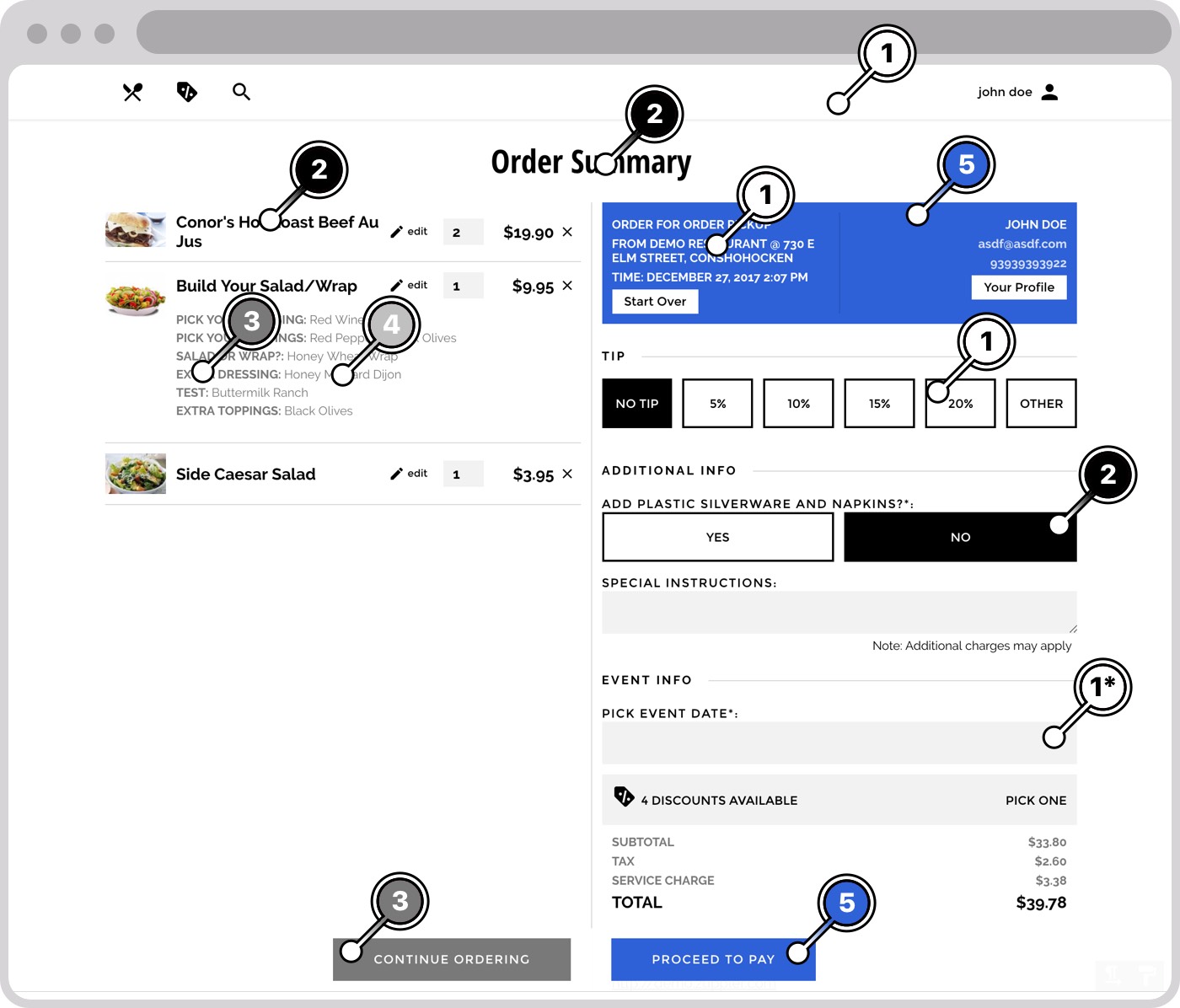Click the Continue Ordering button
The height and width of the screenshot is (1008, 1180).
tap(452, 959)
